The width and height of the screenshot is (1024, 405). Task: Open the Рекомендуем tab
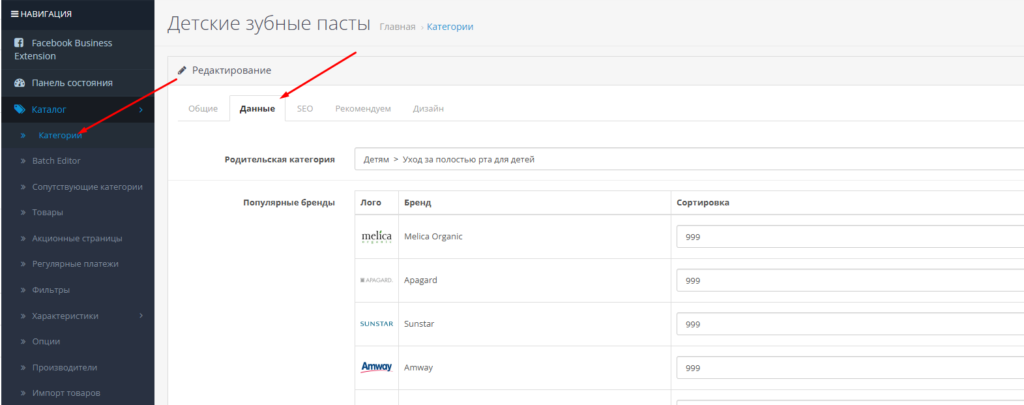(363, 108)
